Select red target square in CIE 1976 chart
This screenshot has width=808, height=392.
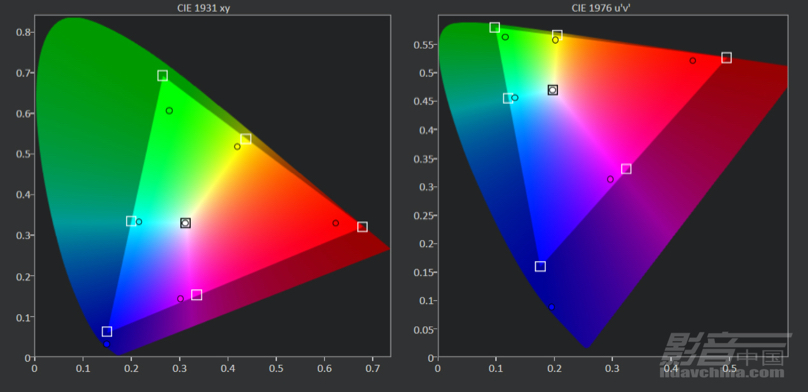(x=727, y=57)
